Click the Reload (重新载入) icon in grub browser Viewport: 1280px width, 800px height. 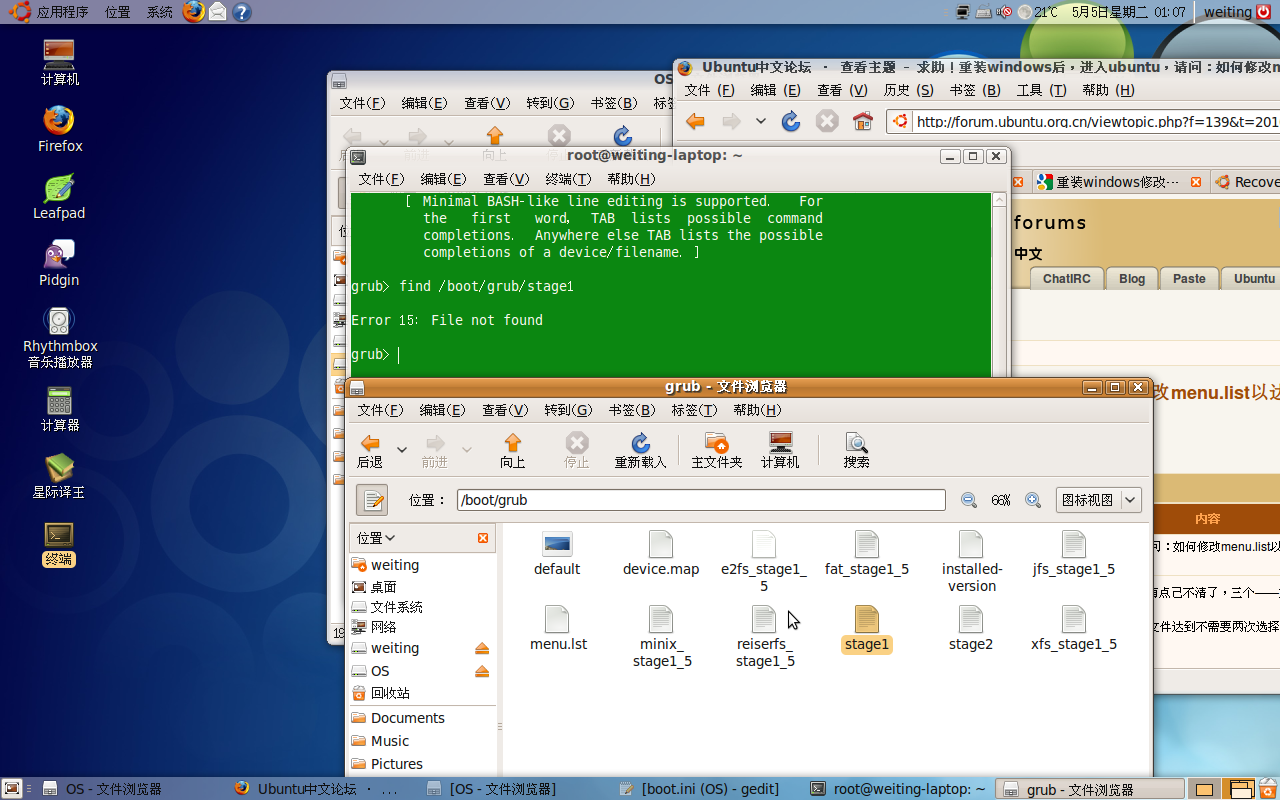click(x=640, y=443)
